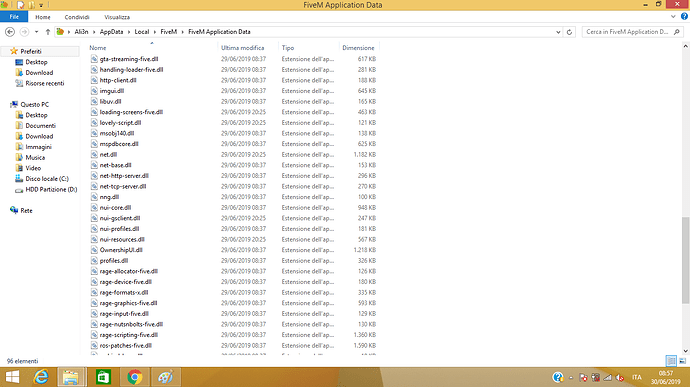
Task: Open Paint from the taskbar
Action: 166,377
